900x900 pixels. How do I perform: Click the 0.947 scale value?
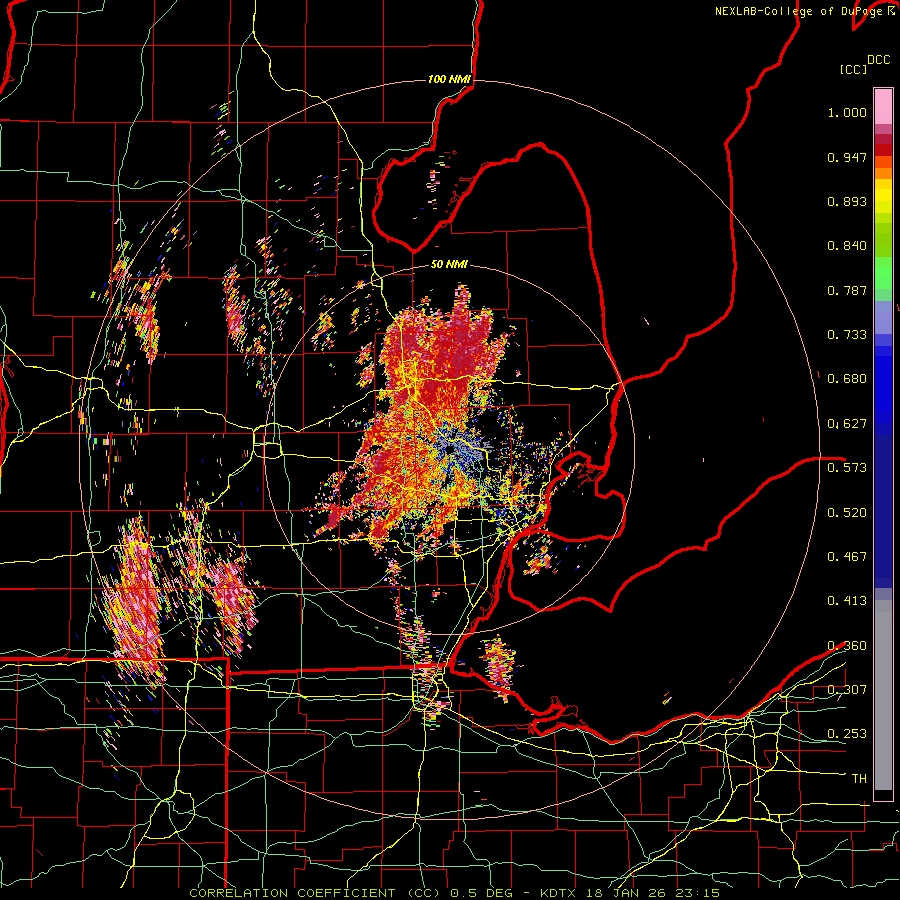(847, 157)
